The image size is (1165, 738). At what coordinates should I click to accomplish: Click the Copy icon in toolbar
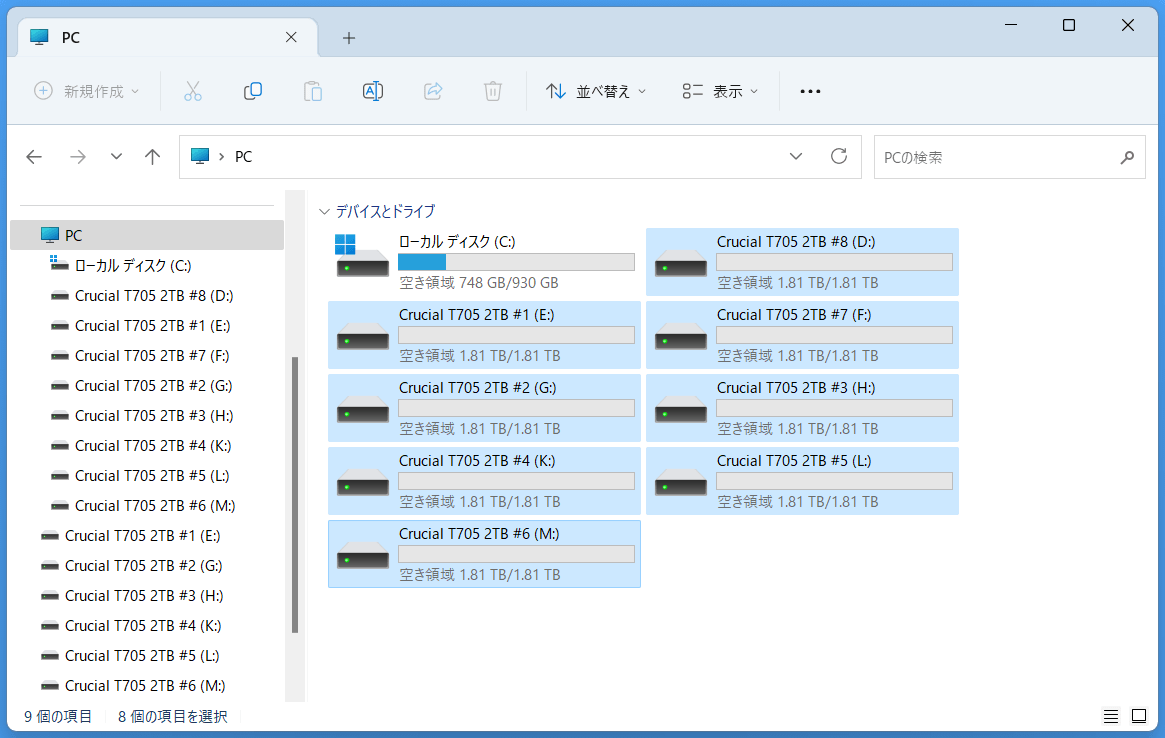[253, 91]
